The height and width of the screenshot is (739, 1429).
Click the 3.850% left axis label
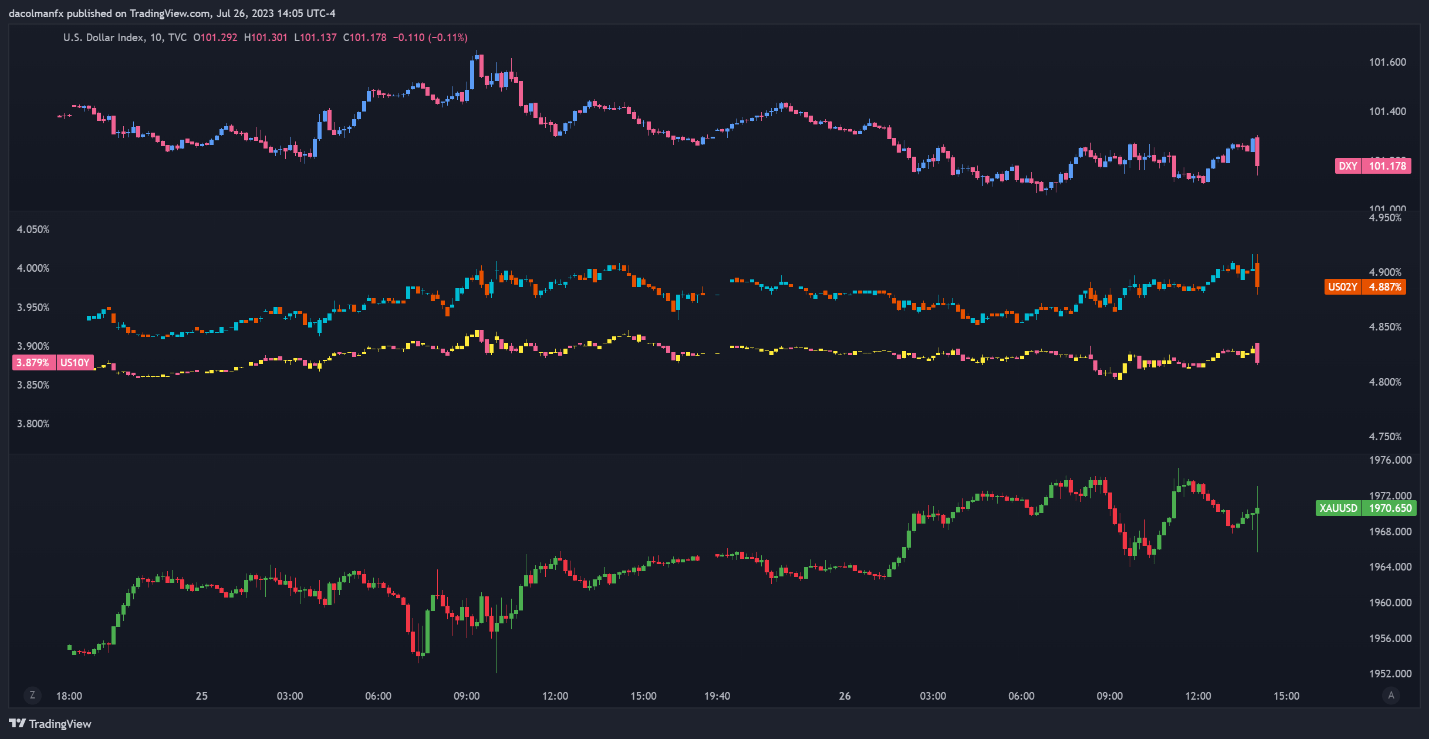(33, 385)
